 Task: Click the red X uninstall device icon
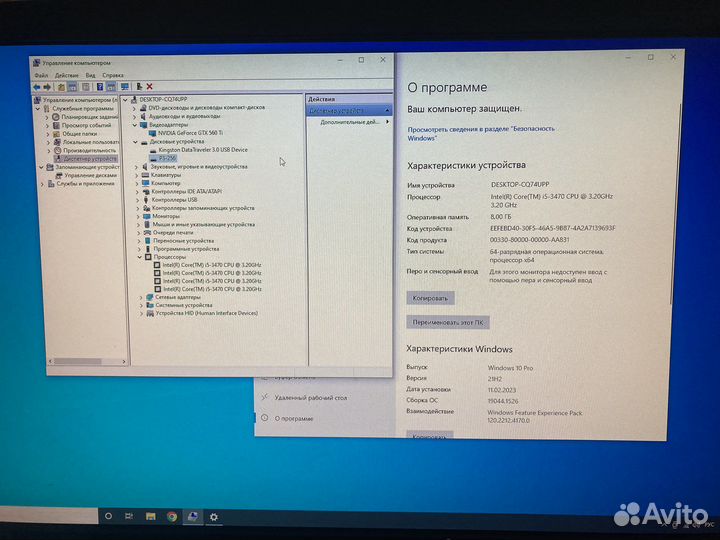click(x=149, y=86)
